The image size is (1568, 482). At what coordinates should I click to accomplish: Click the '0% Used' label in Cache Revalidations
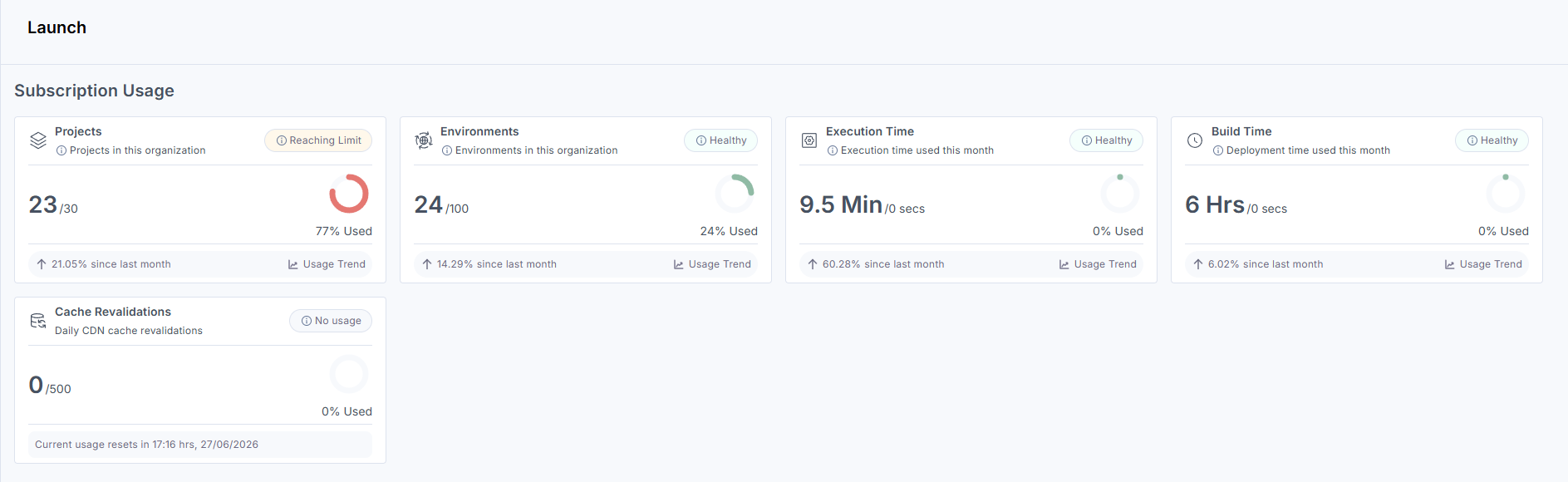[347, 411]
